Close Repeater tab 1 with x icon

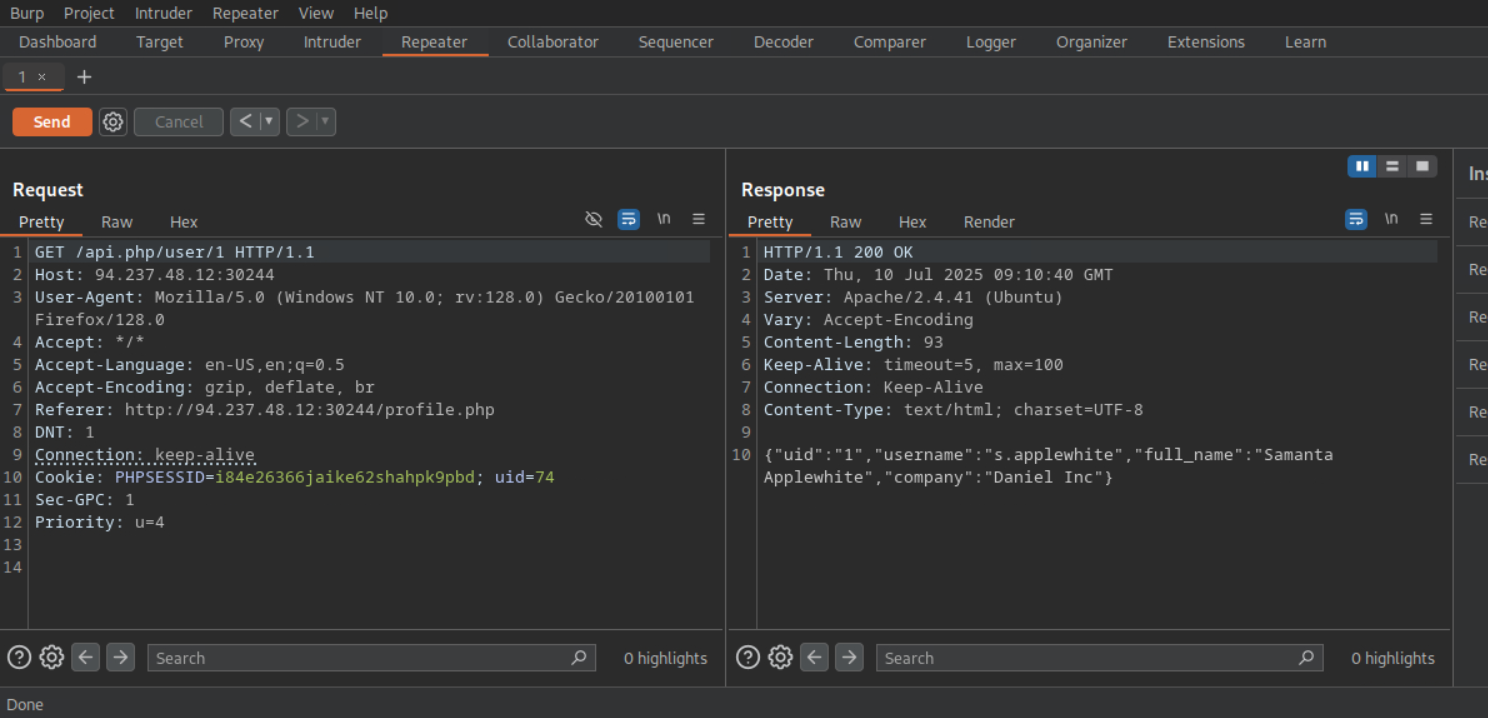coord(42,77)
